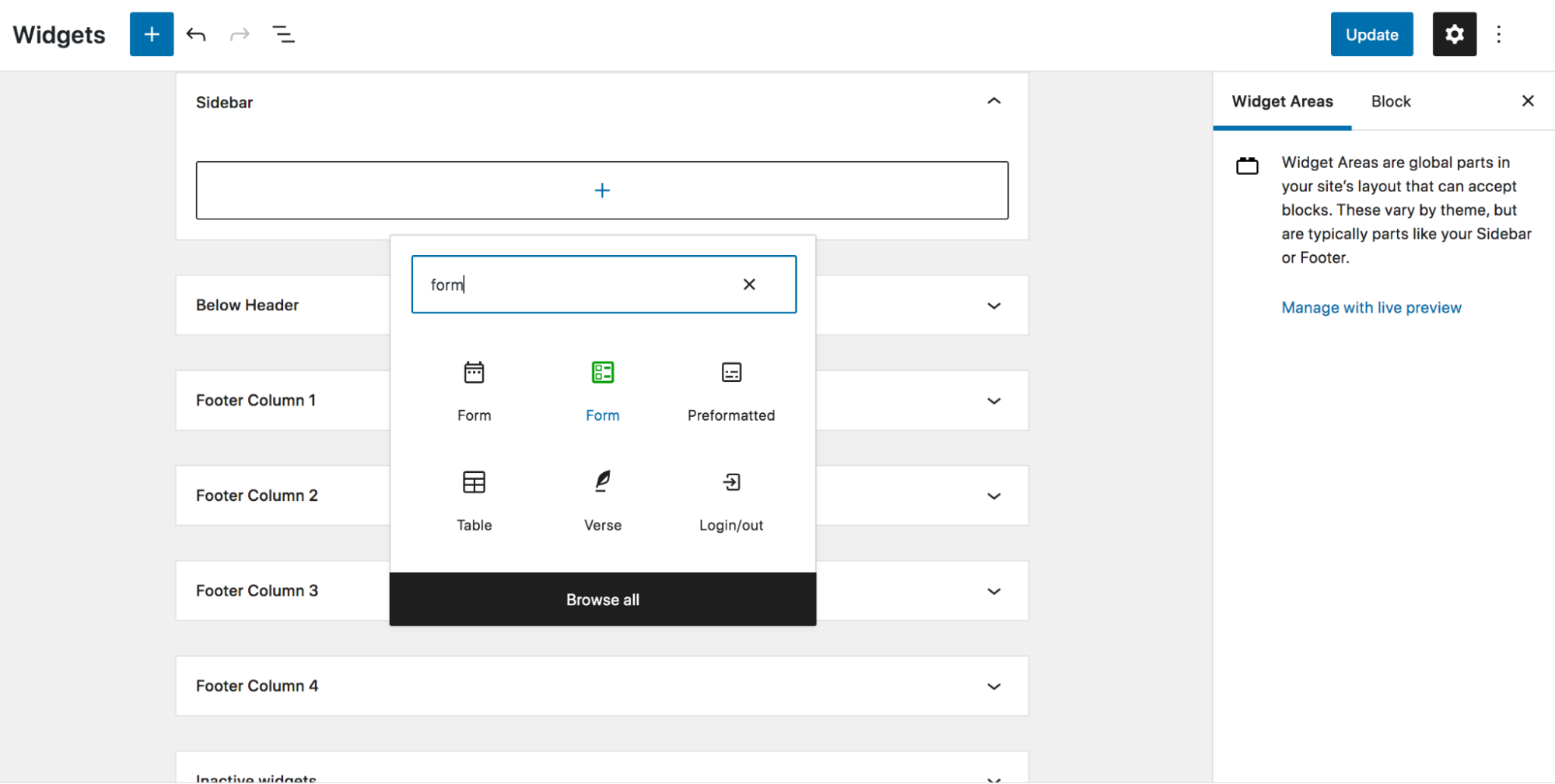Click the widget area icon in sidebar
The image size is (1555, 784).
tap(1247, 166)
